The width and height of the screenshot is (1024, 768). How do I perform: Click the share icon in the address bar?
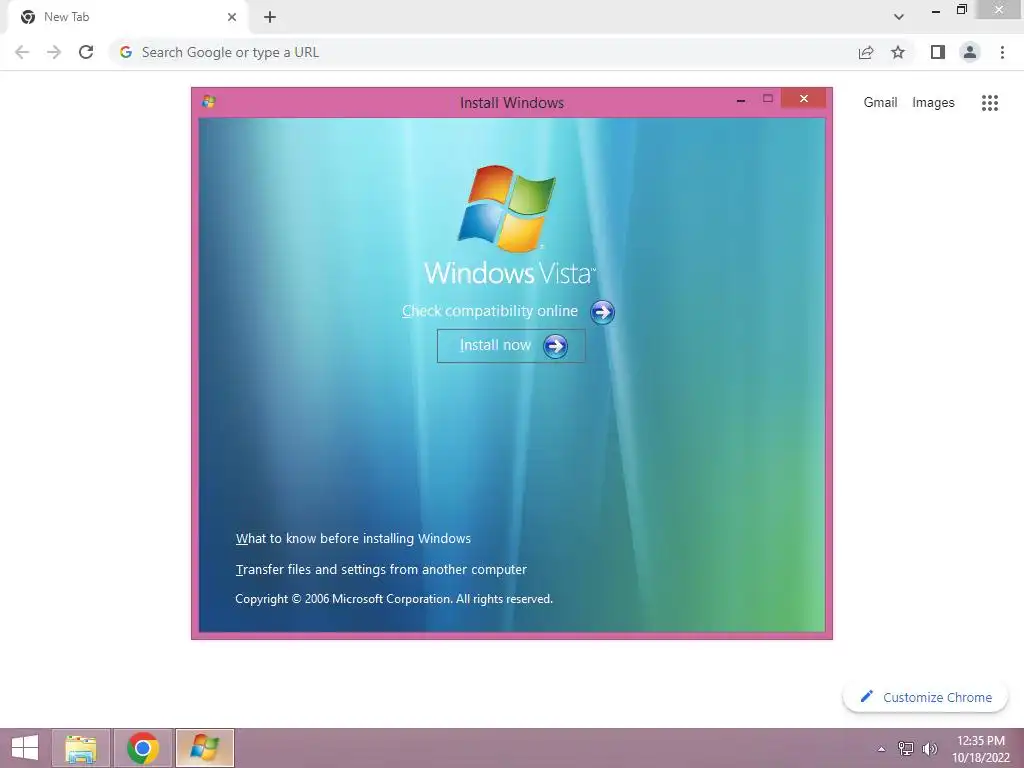pyautogui.click(x=866, y=52)
